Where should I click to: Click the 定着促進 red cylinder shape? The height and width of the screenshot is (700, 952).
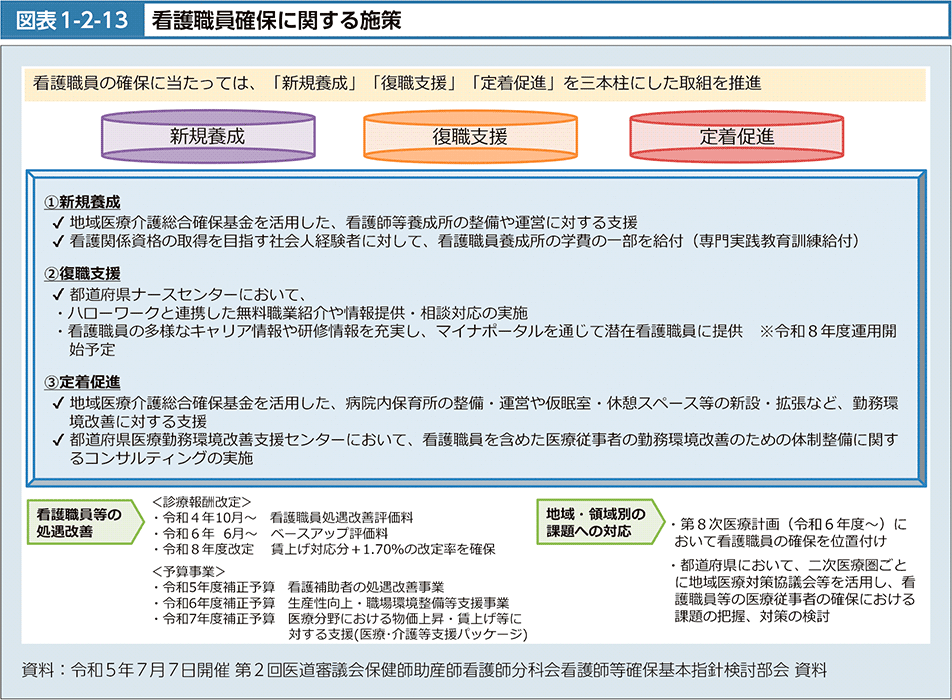736,137
